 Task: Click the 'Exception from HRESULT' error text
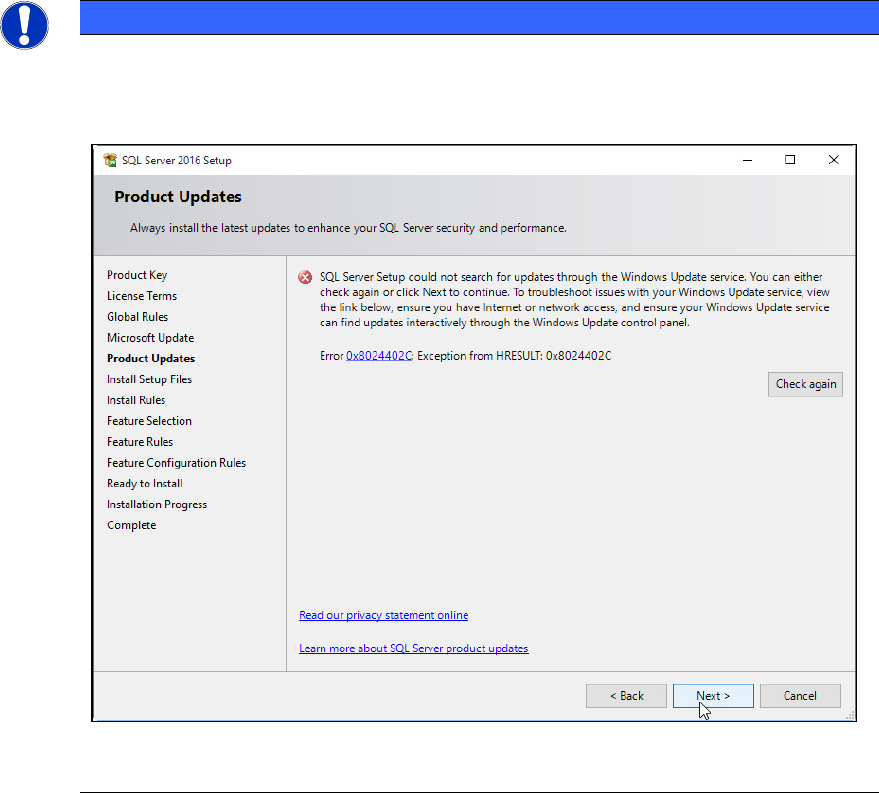coord(514,356)
